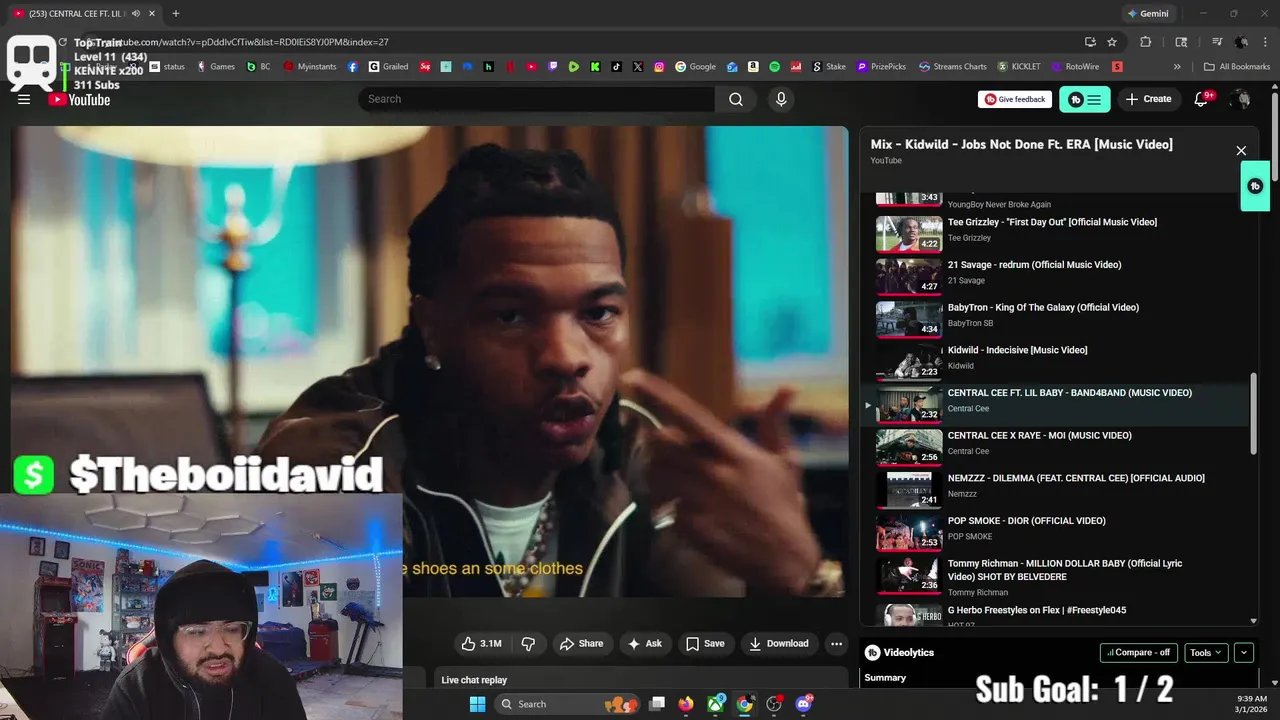Dislike the video
The width and height of the screenshot is (1280, 720).
[528, 644]
